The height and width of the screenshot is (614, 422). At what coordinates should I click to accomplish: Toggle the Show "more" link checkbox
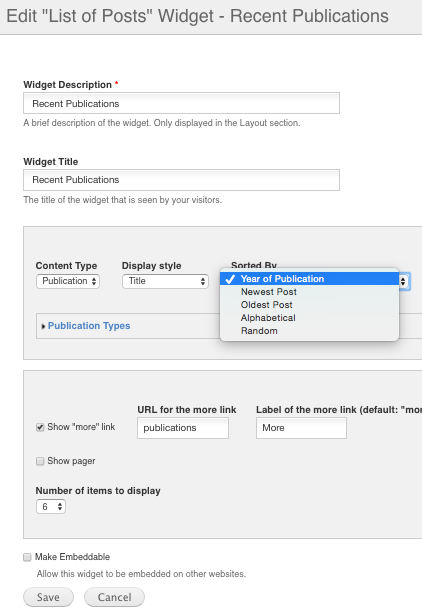pyautogui.click(x=40, y=427)
